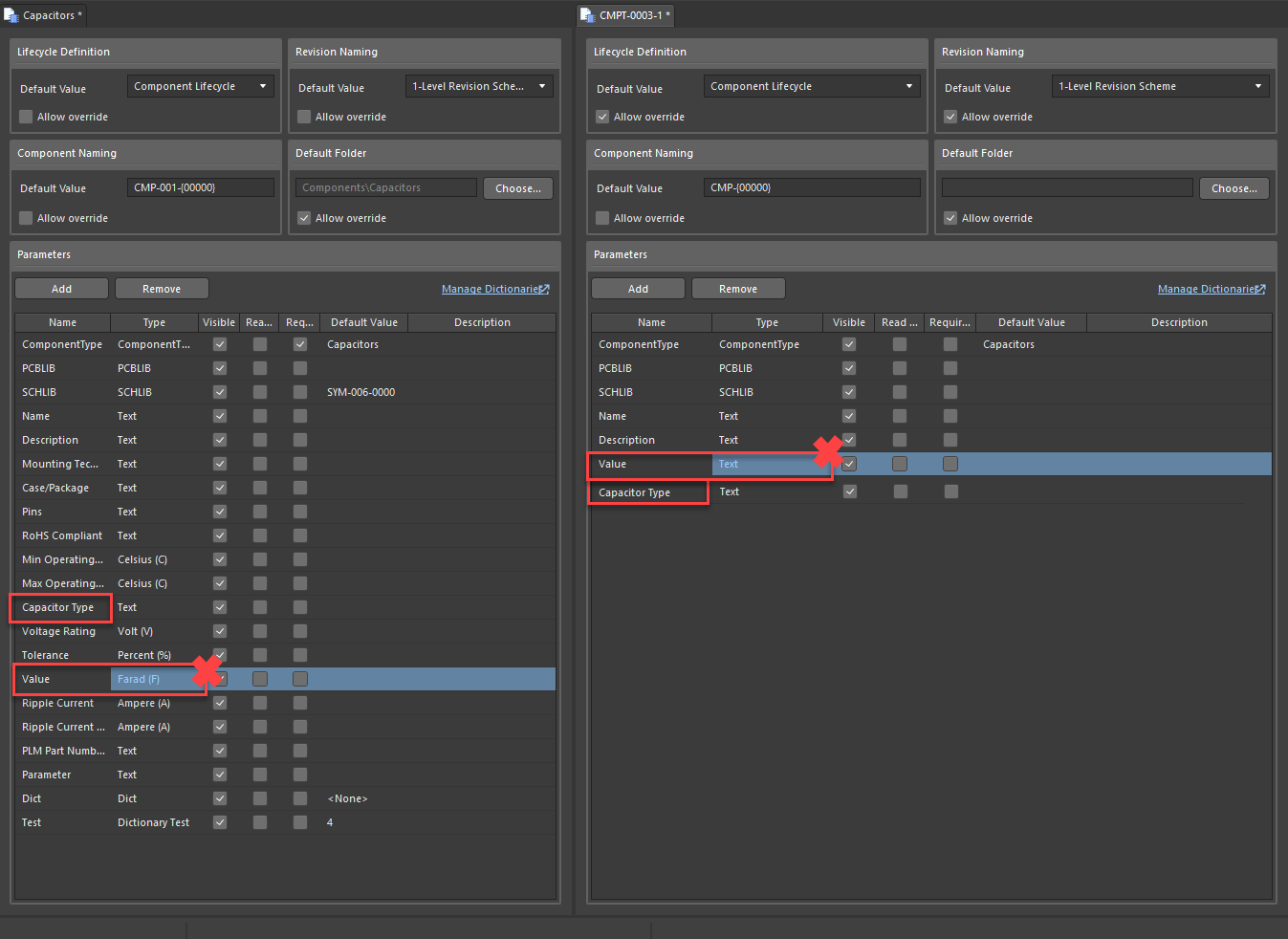Screen dimensions: 1288x939
Task: Click Components\Capacitors folder field
Action: pyautogui.click(x=386, y=187)
